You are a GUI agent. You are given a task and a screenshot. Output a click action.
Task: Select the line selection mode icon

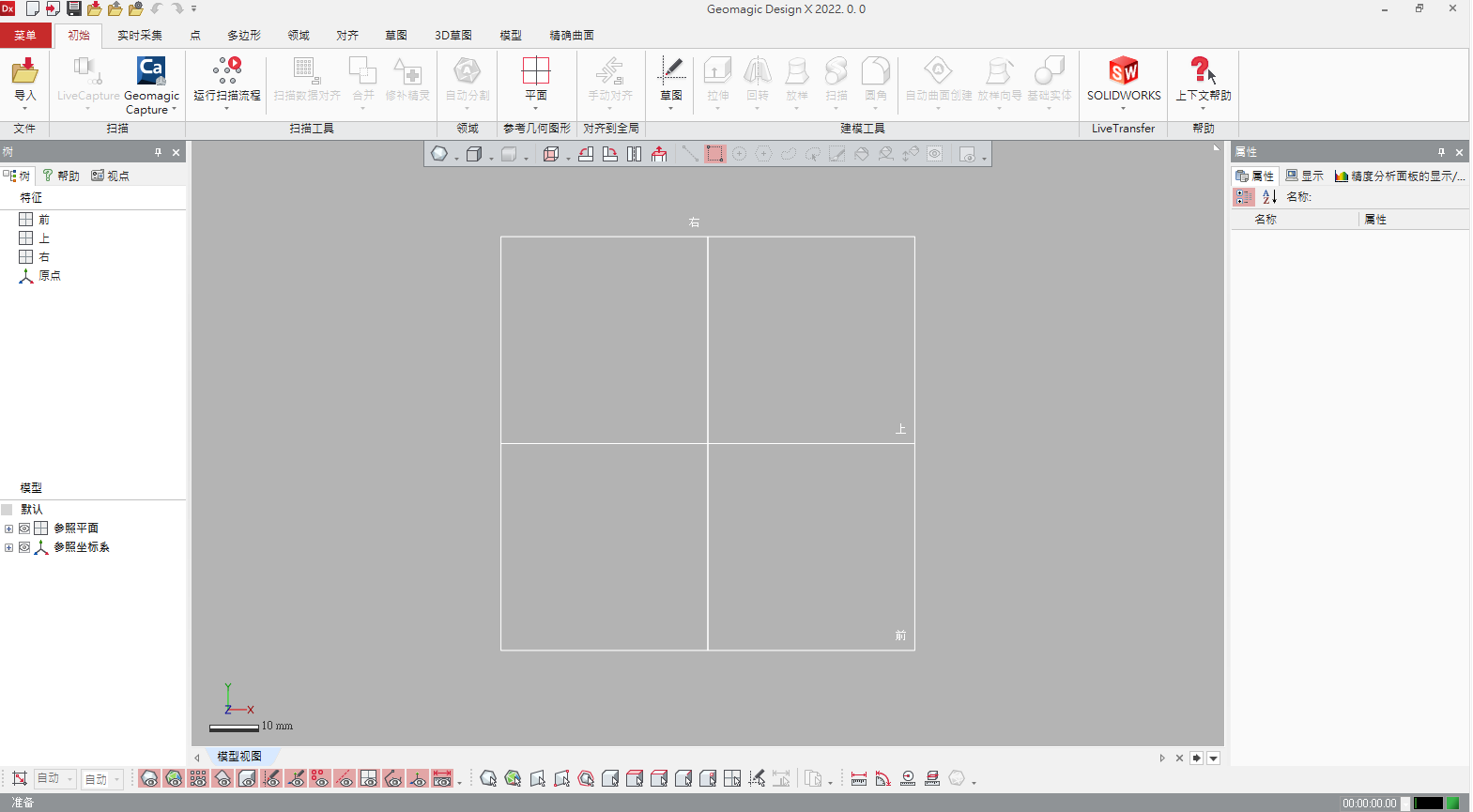[x=690, y=154]
